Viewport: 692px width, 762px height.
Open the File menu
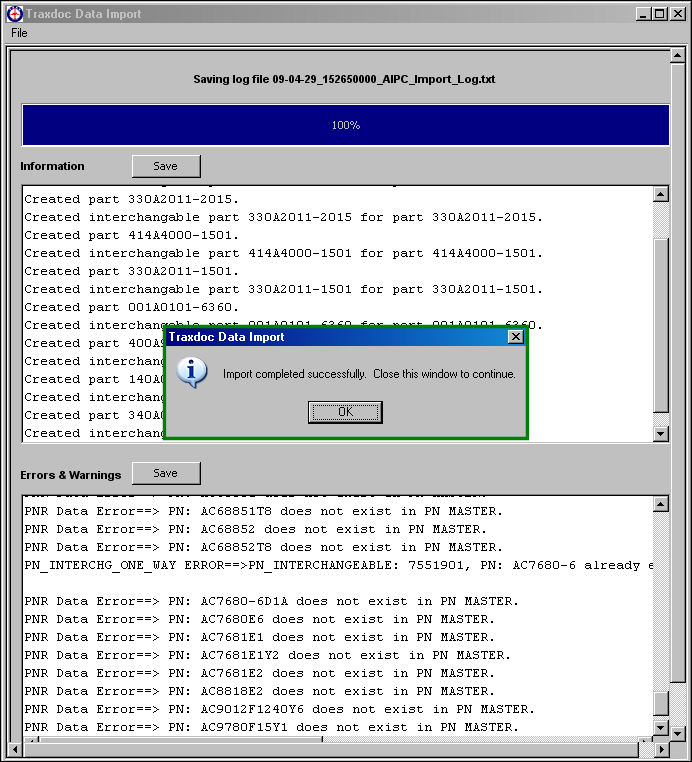tap(19, 33)
